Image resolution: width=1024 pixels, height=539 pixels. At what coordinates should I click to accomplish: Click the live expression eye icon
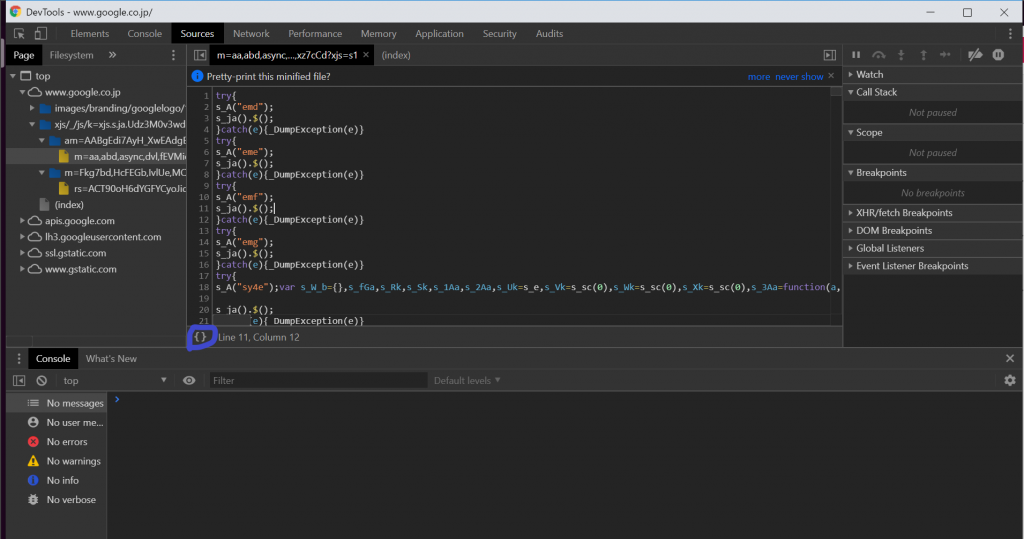click(189, 380)
